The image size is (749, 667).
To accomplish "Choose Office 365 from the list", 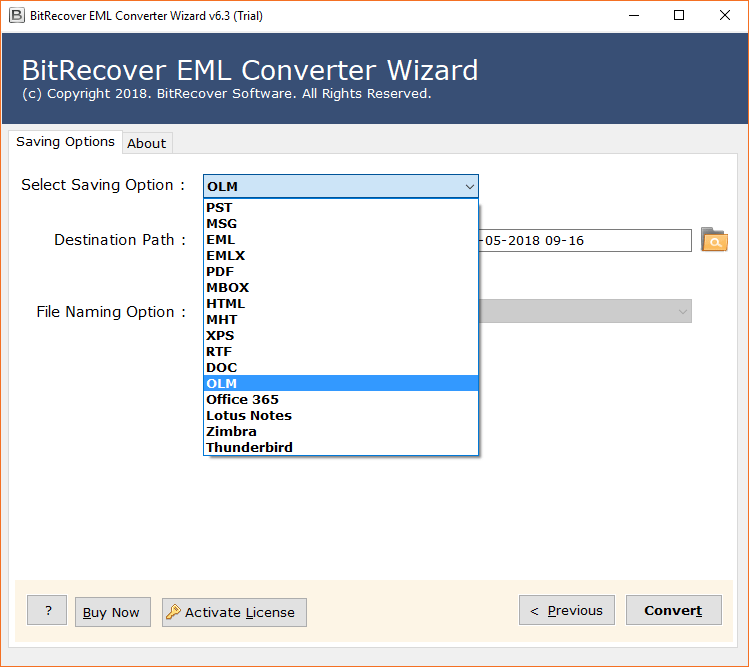I will [x=341, y=400].
